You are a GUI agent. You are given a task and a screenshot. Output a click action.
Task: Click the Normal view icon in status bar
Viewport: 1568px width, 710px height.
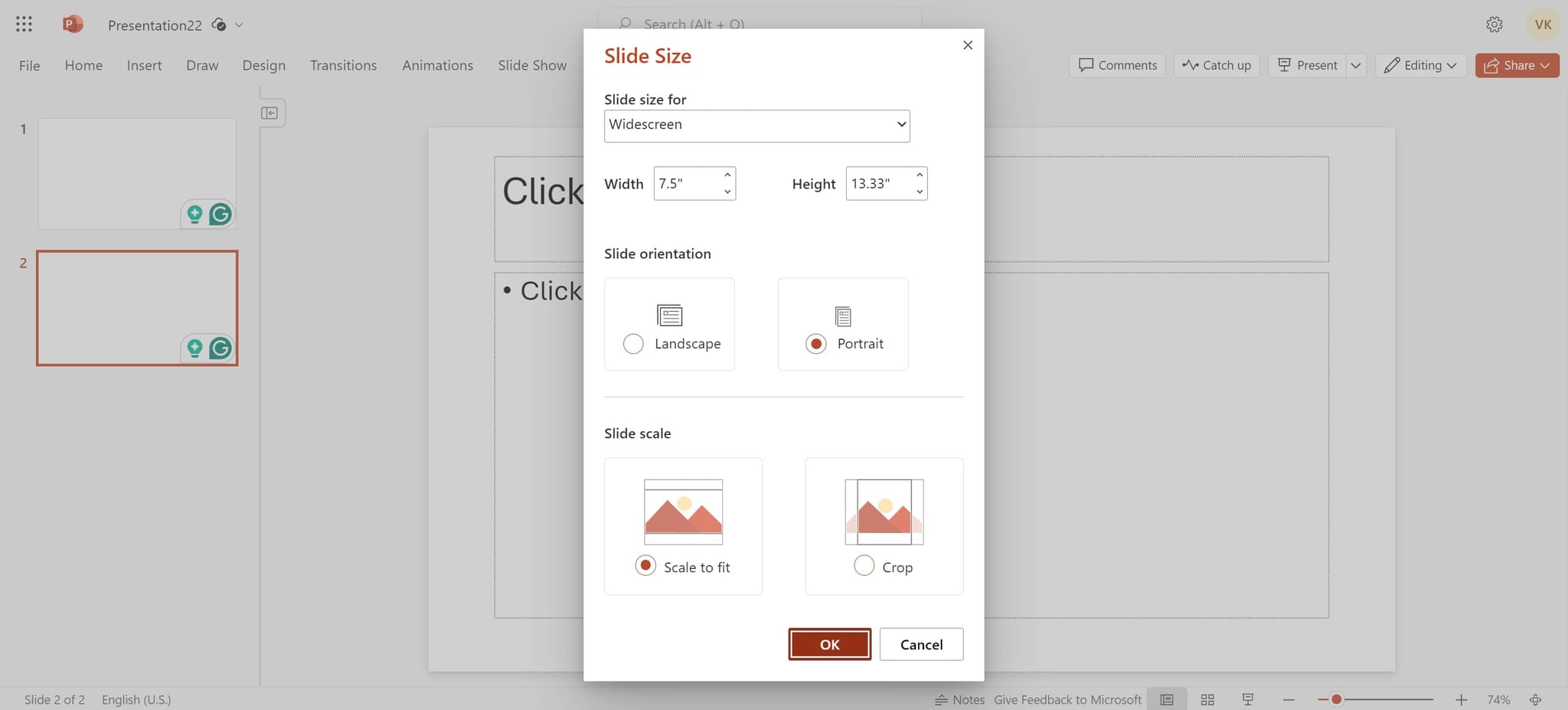point(1166,699)
